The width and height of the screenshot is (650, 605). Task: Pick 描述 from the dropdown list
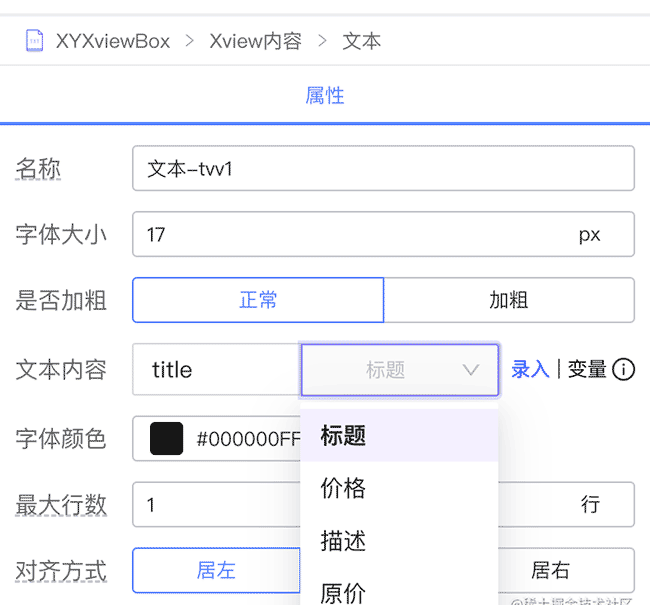pos(399,540)
